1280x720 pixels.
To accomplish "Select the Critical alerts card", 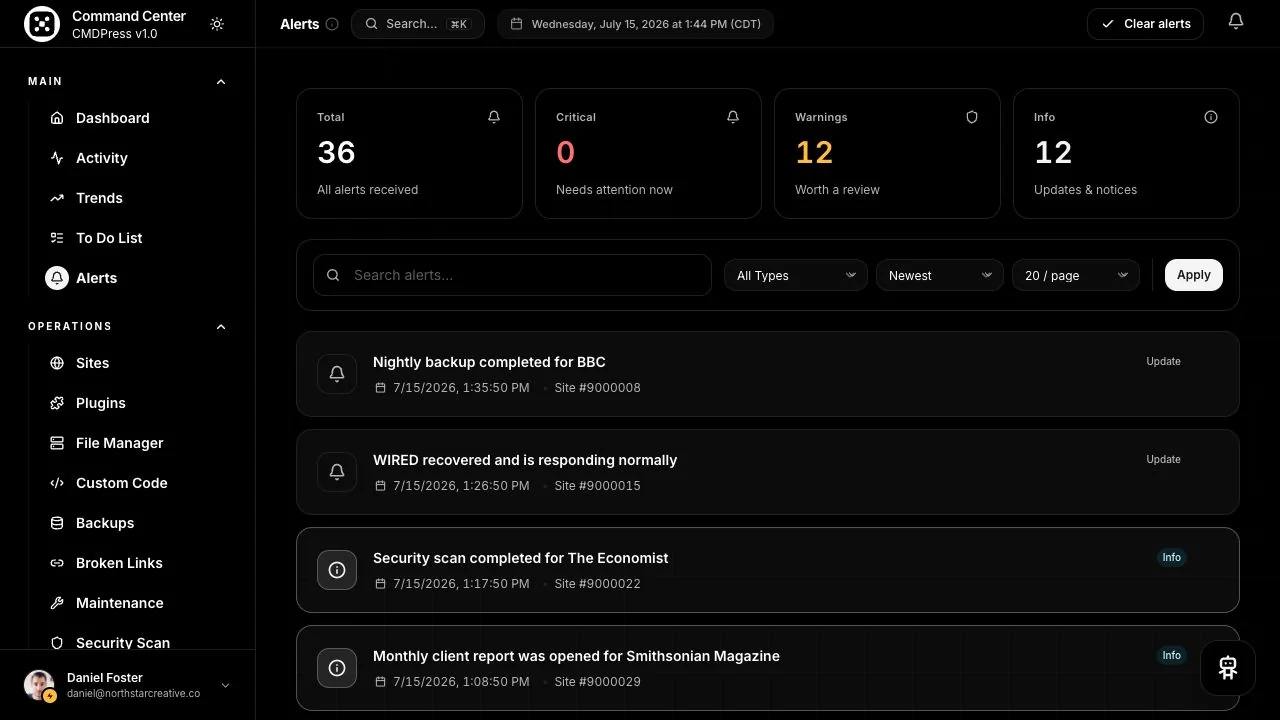I will point(648,153).
